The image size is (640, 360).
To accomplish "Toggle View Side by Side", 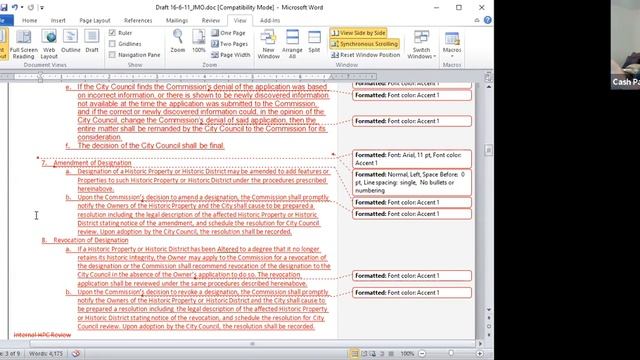I will coord(358,33).
